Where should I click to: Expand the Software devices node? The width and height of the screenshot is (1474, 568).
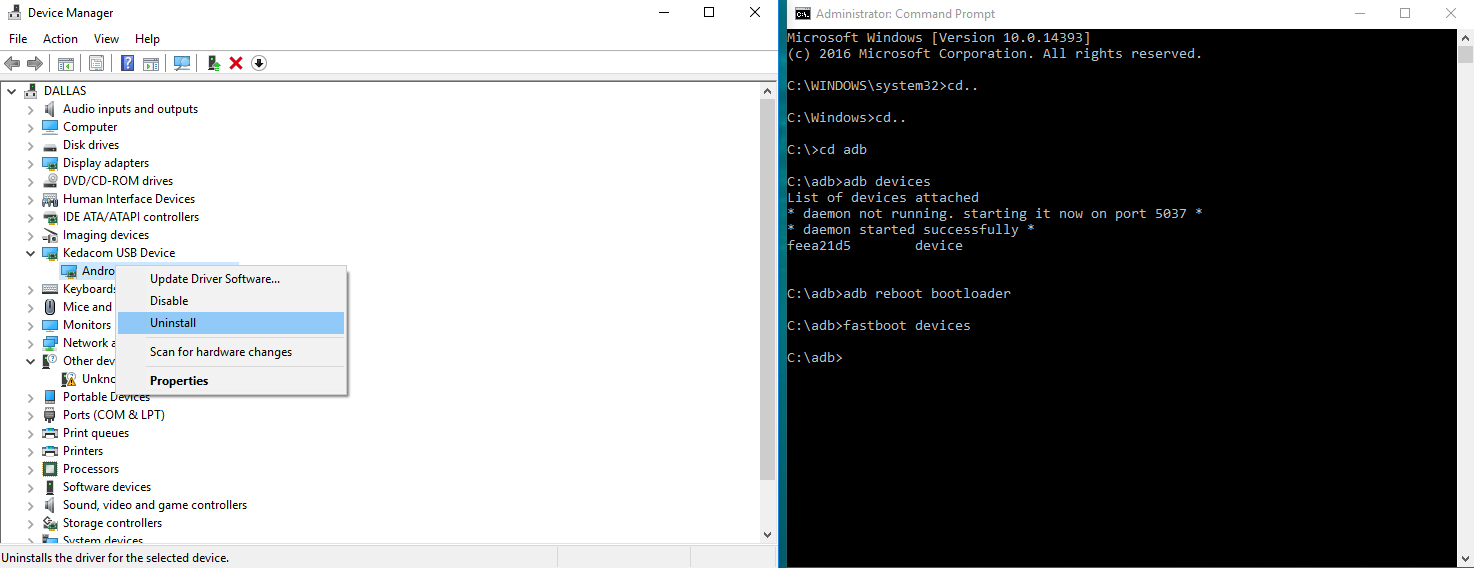(31, 487)
